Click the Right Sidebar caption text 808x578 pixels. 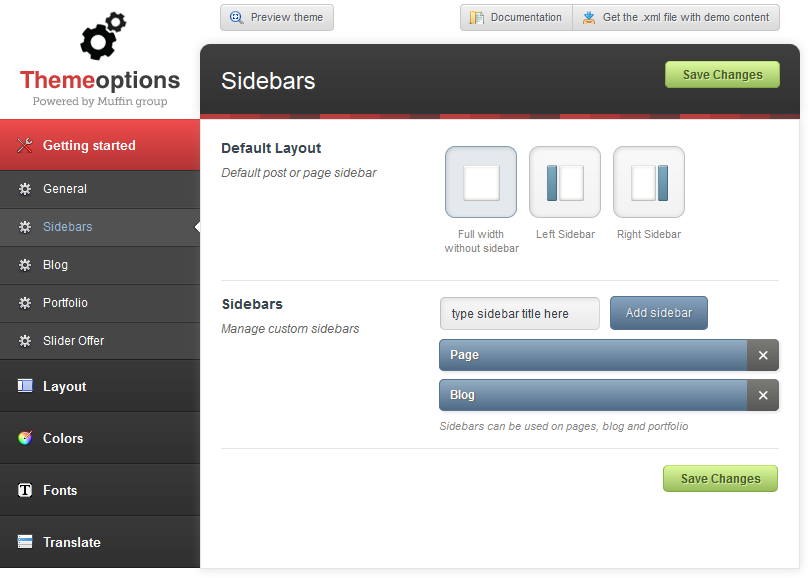point(649,234)
